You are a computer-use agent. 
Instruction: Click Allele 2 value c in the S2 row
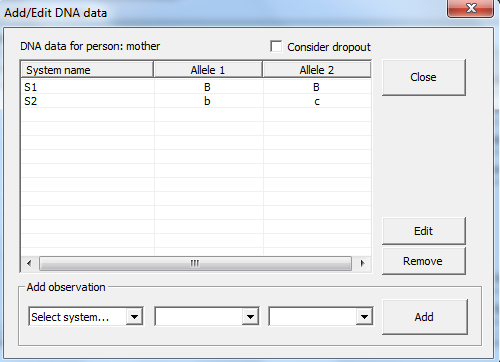[317, 101]
